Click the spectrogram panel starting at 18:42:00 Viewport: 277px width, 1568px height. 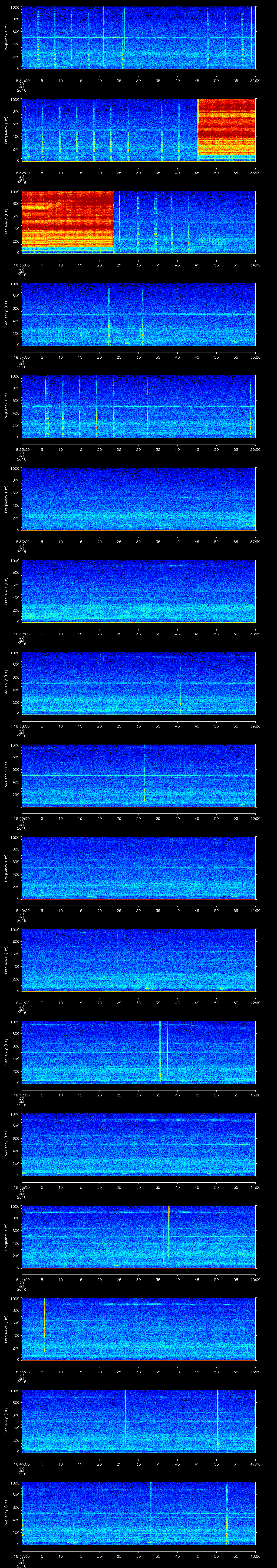pyautogui.click(x=138, y=1052)
